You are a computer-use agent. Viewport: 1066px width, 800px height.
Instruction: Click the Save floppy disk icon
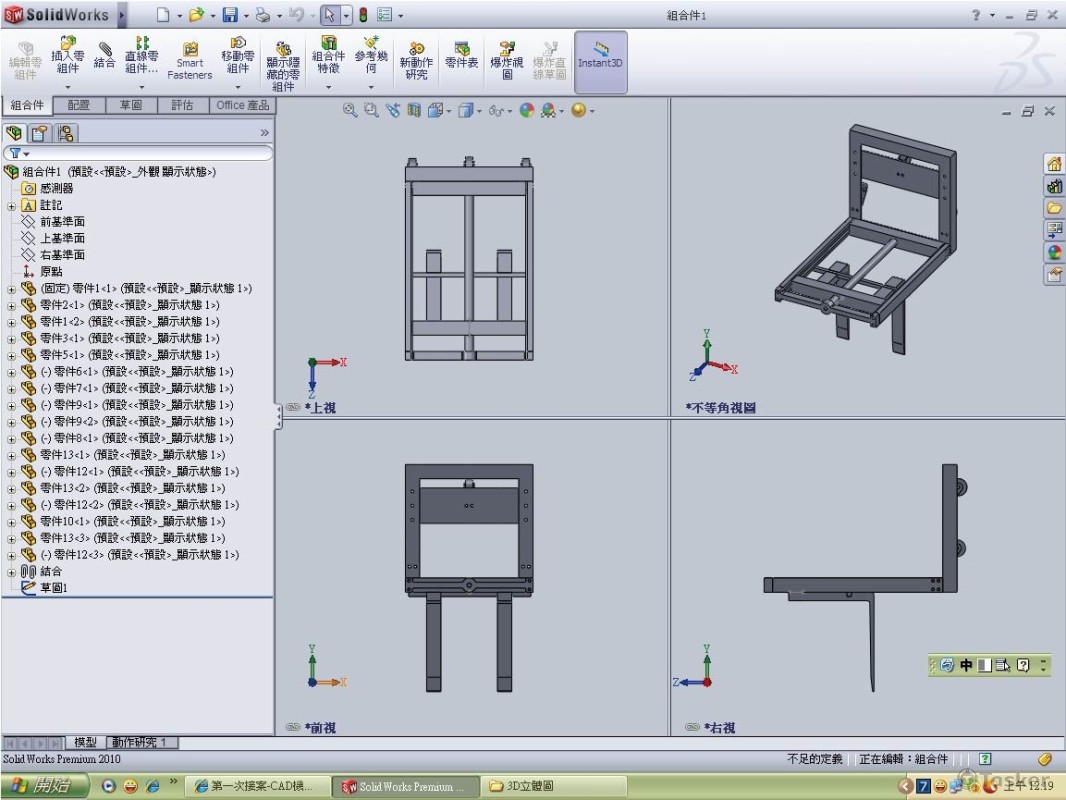230,15
